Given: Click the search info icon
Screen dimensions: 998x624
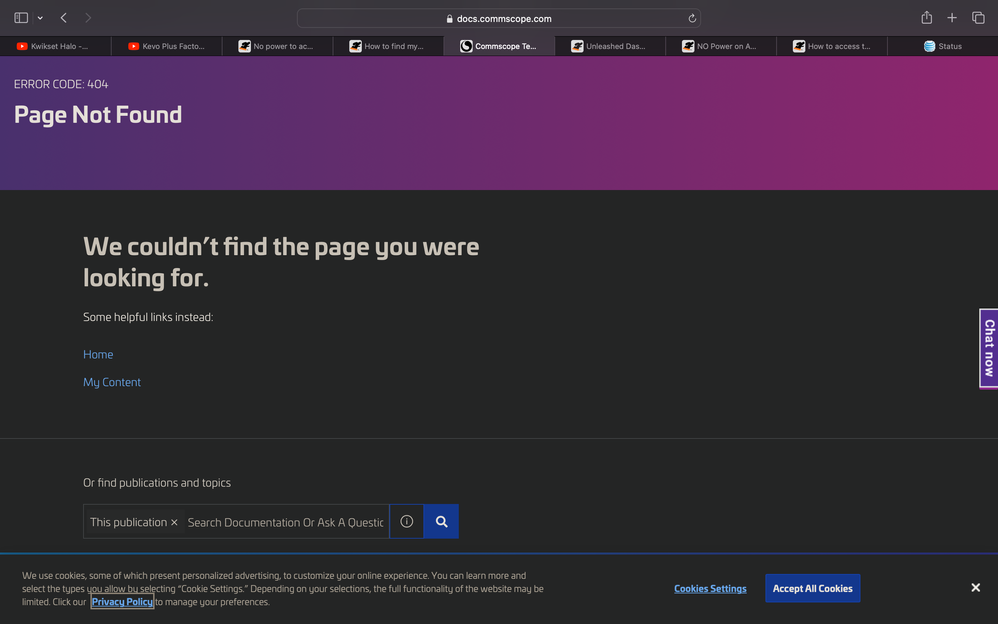Looking at the screenshot, I should tap(406, 522).
